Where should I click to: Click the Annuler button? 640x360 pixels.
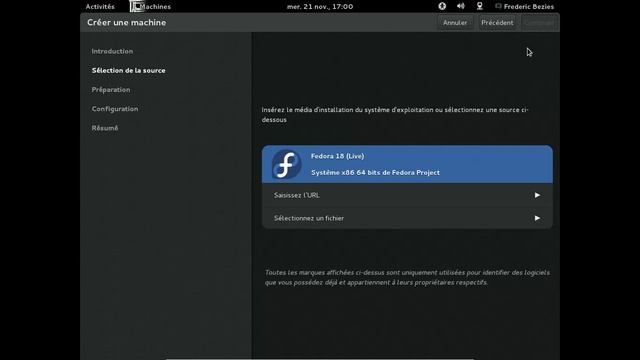pyautogui.click(x=455, y=23)
